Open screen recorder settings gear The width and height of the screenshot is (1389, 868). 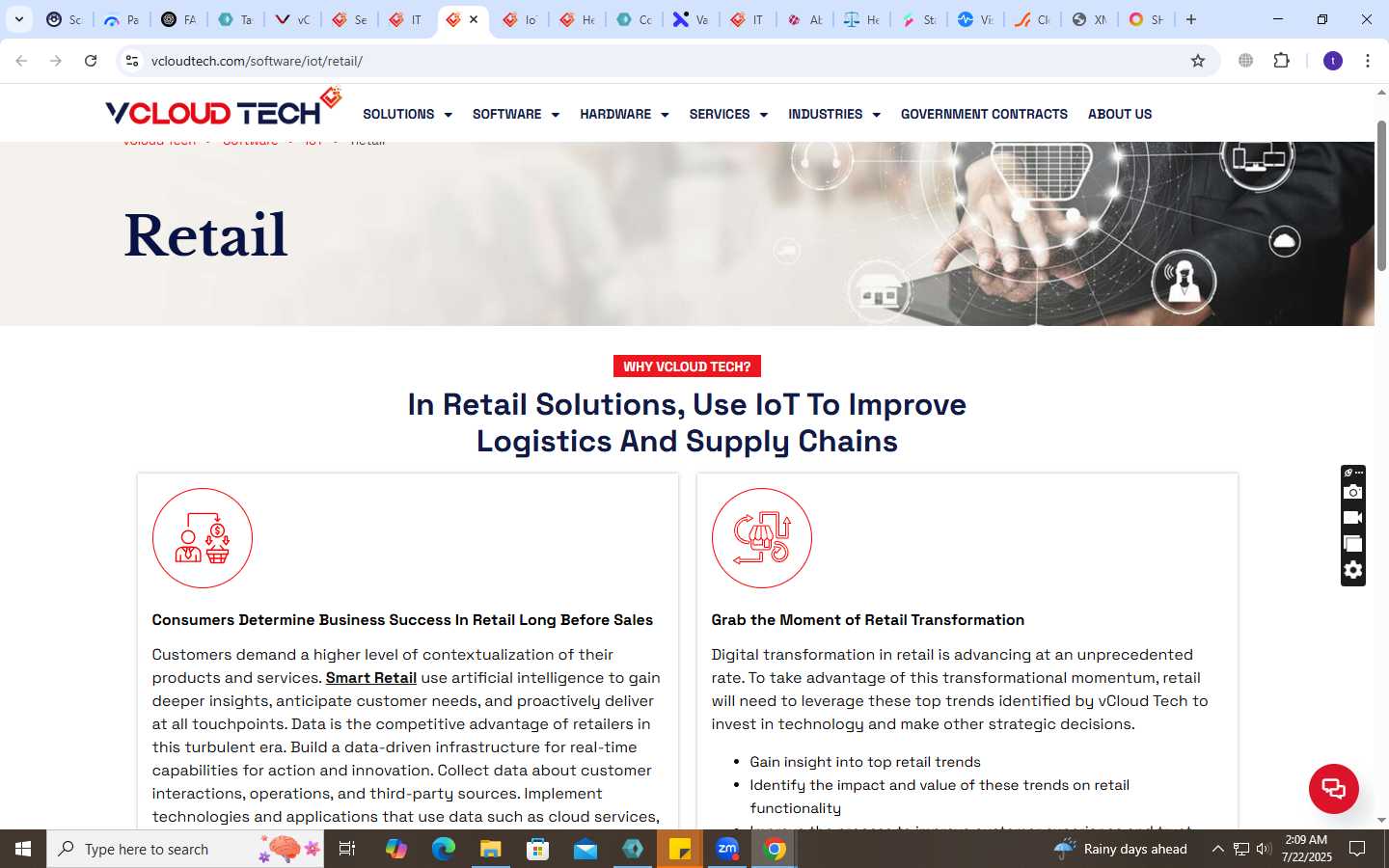coord(1353,570)
